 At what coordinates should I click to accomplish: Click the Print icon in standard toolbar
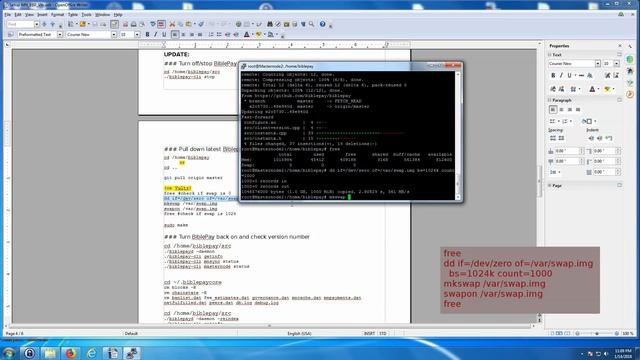click(x=133, y=24)
